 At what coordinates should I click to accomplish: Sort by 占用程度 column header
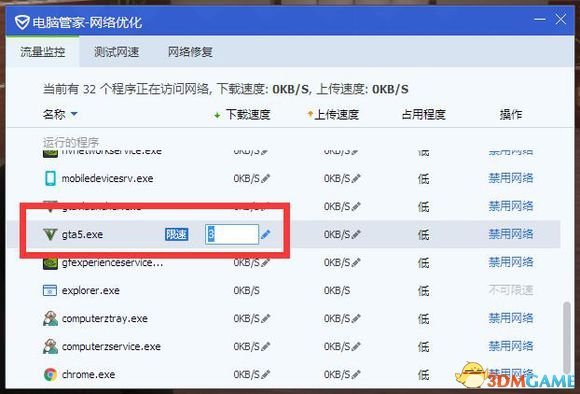click(x=424, y=115)
